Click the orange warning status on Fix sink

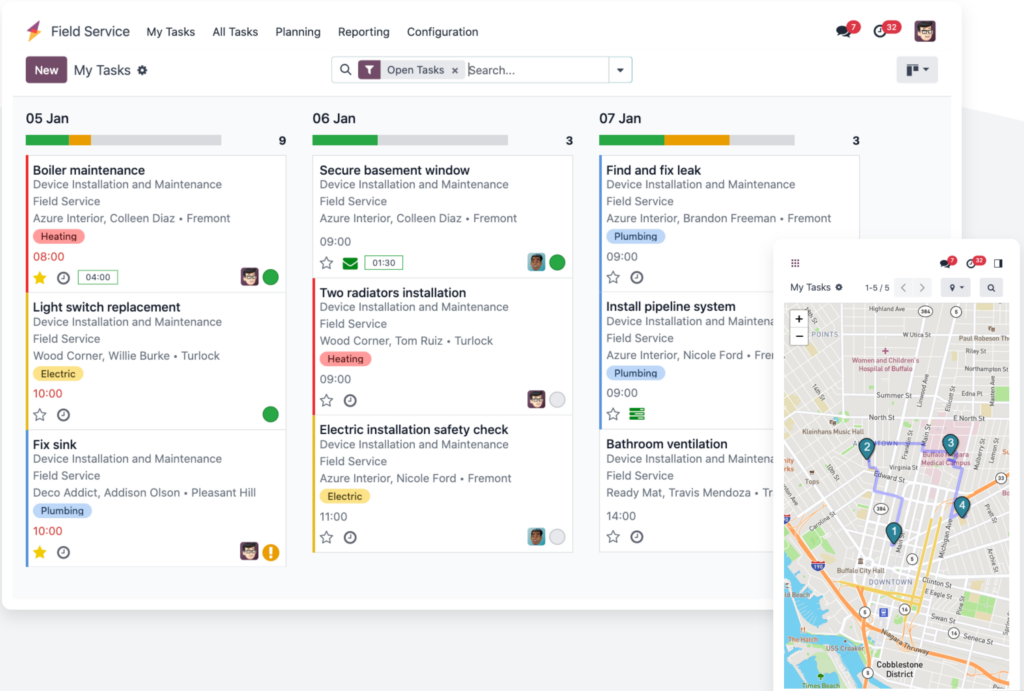[270, 551]
